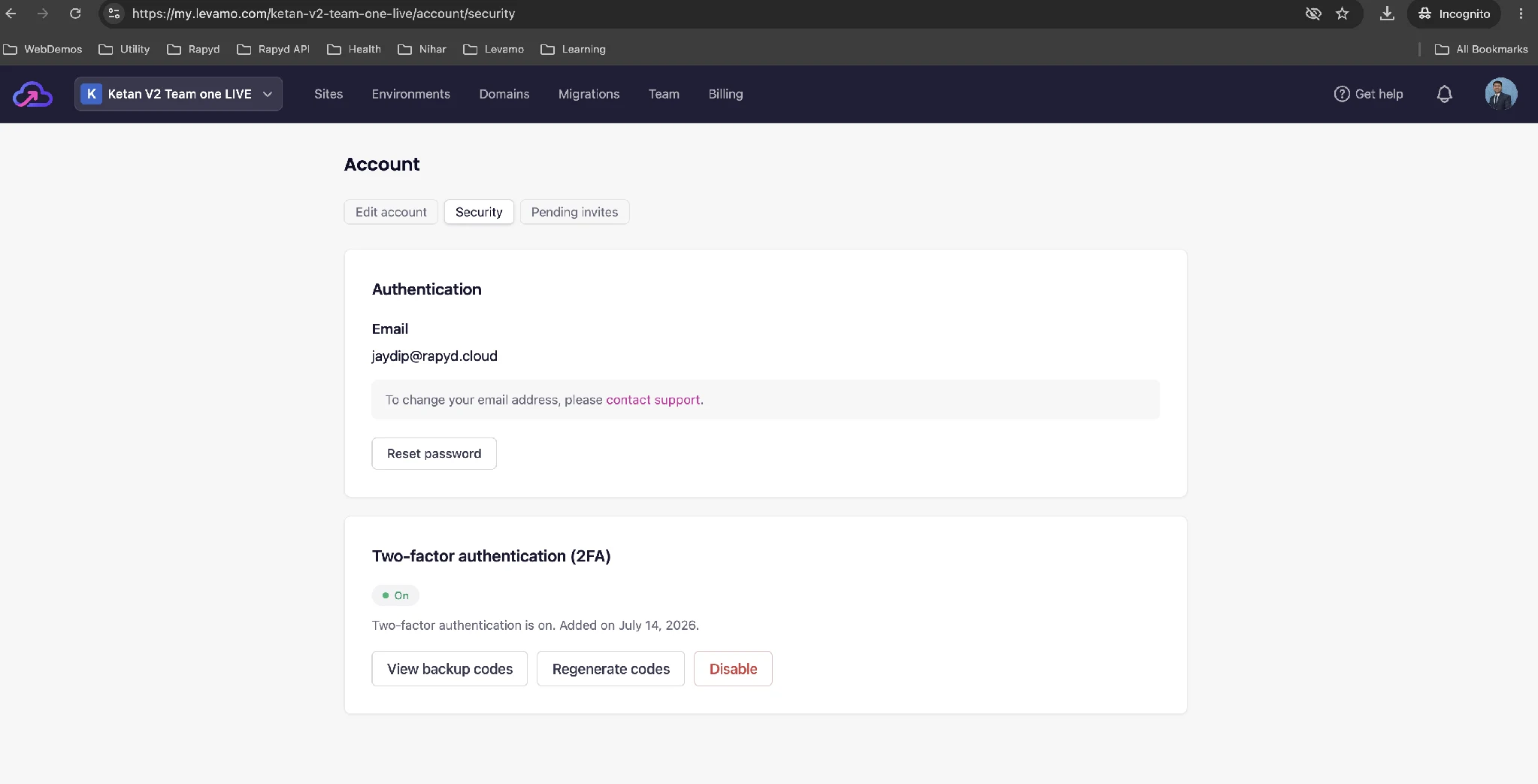Go back with the browser back arrow
This screenshot has height=784, width=1538.
click(x=11, y=14)
